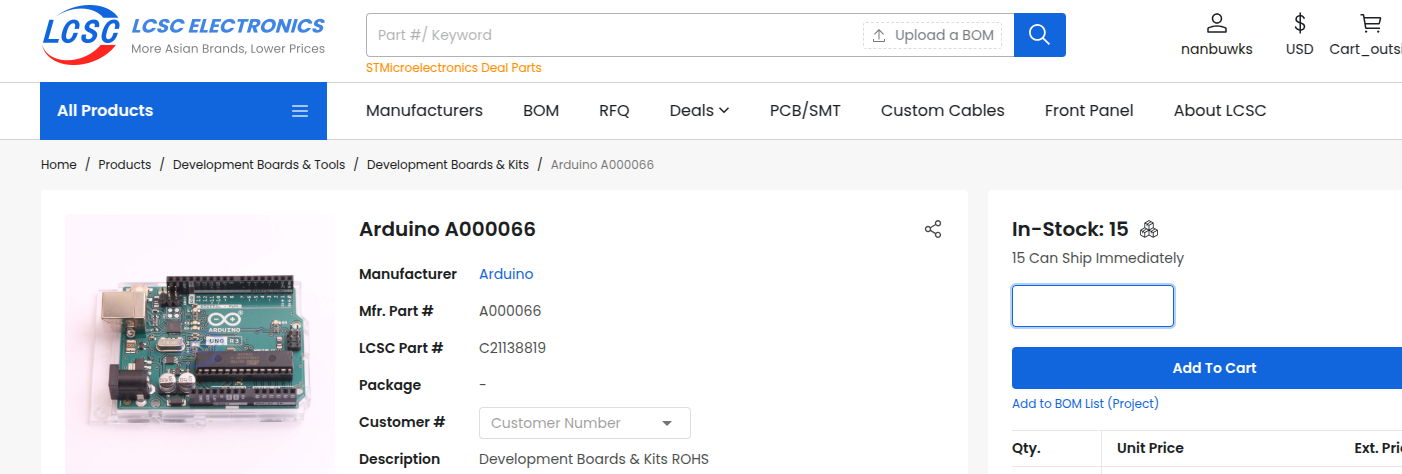The image size is (1402, 474).
Task: Open Development Boards & Kits breadcrumb
Action: pyautogui.click(x=448, y=164)
